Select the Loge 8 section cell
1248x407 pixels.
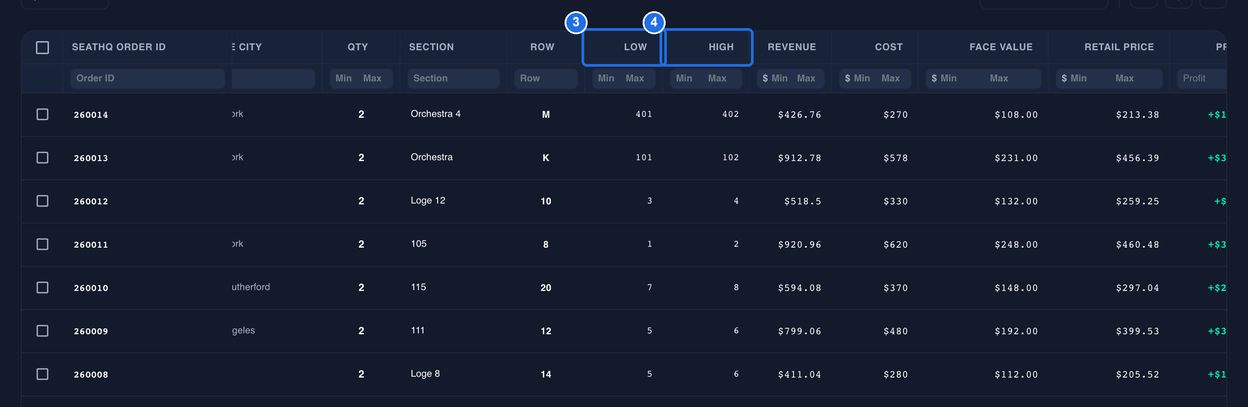(x=425, y=374)
